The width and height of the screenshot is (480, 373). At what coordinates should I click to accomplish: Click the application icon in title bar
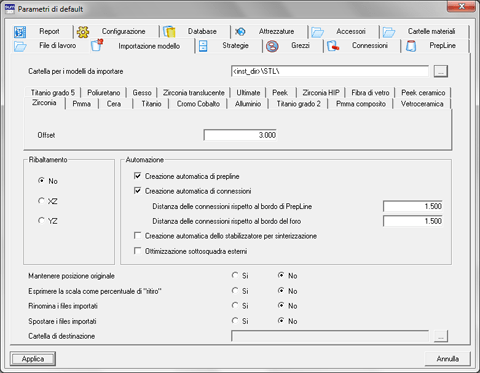[9, 9]
